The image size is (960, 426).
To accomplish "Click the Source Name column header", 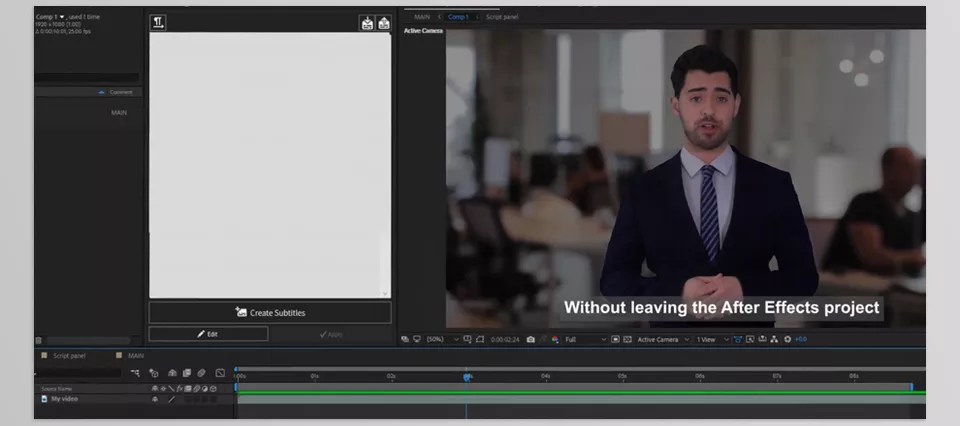I will pos(56,389).
